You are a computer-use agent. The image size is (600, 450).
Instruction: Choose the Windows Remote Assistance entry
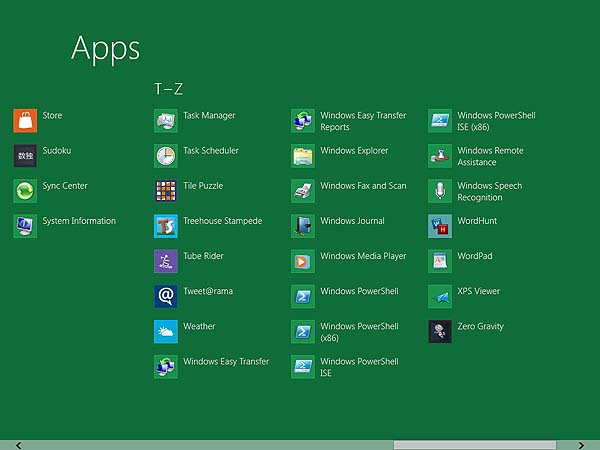[x=490, y=156]
